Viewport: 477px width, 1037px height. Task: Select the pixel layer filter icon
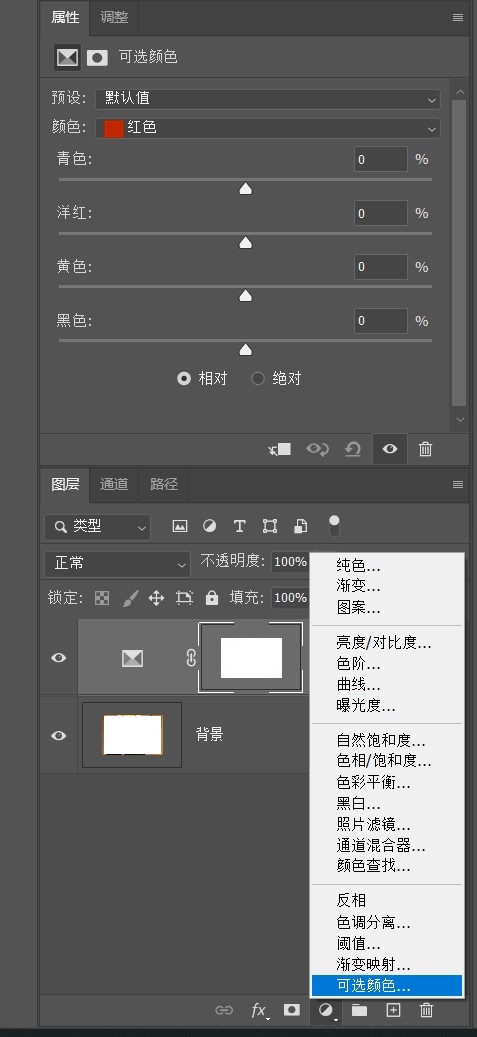pyautogui.click(x=179, y=526)
